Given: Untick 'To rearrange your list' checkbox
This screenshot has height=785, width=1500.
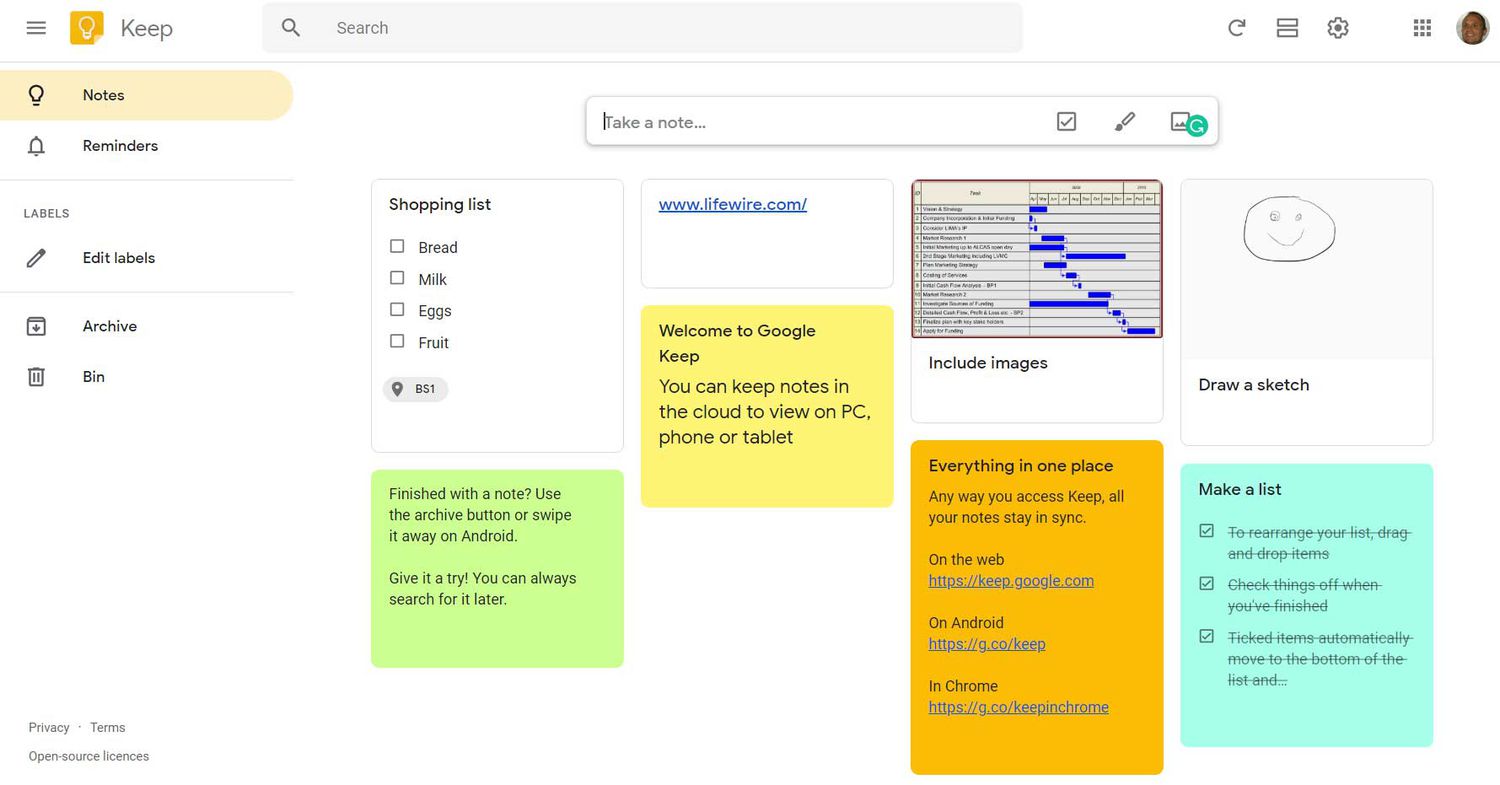Looking at the screenshot, I should (x=1207, y=531).
